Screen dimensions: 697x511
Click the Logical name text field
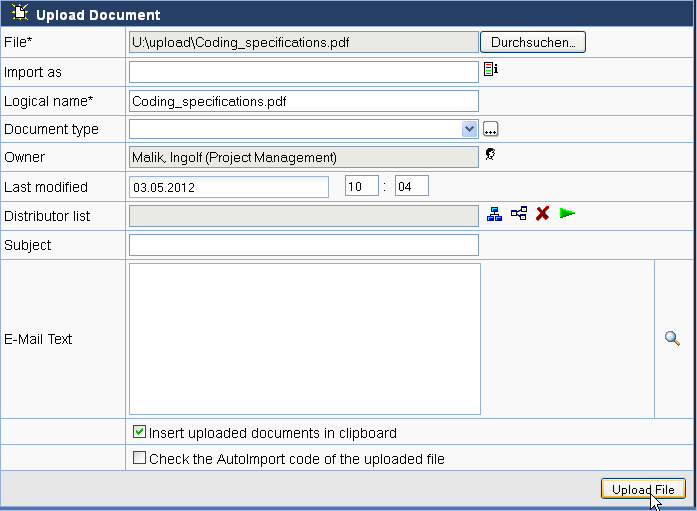point(304,101)
